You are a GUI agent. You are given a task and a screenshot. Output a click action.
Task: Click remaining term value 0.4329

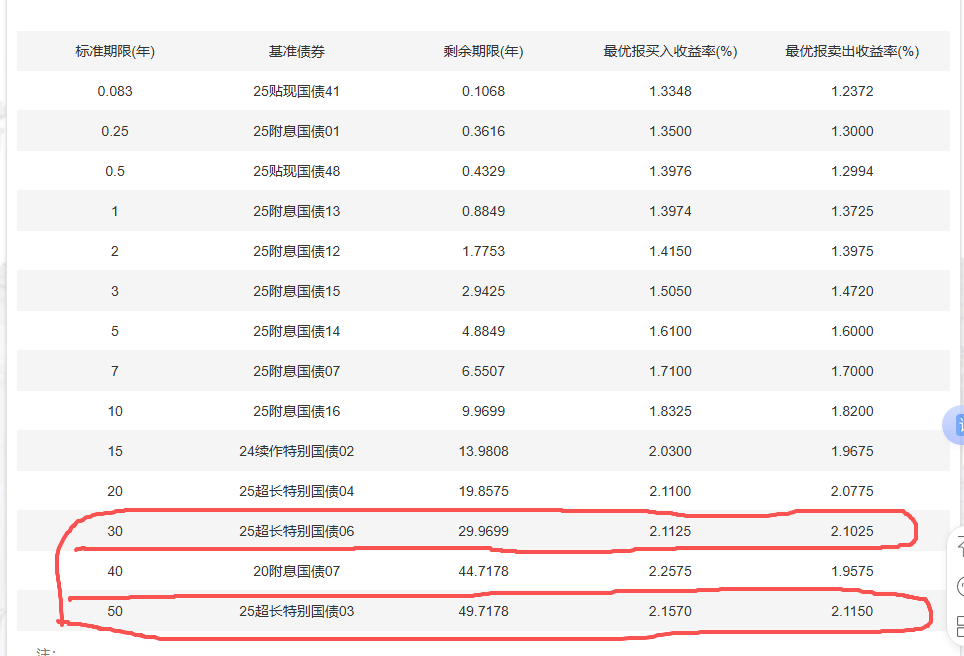[x=483, y=172]
